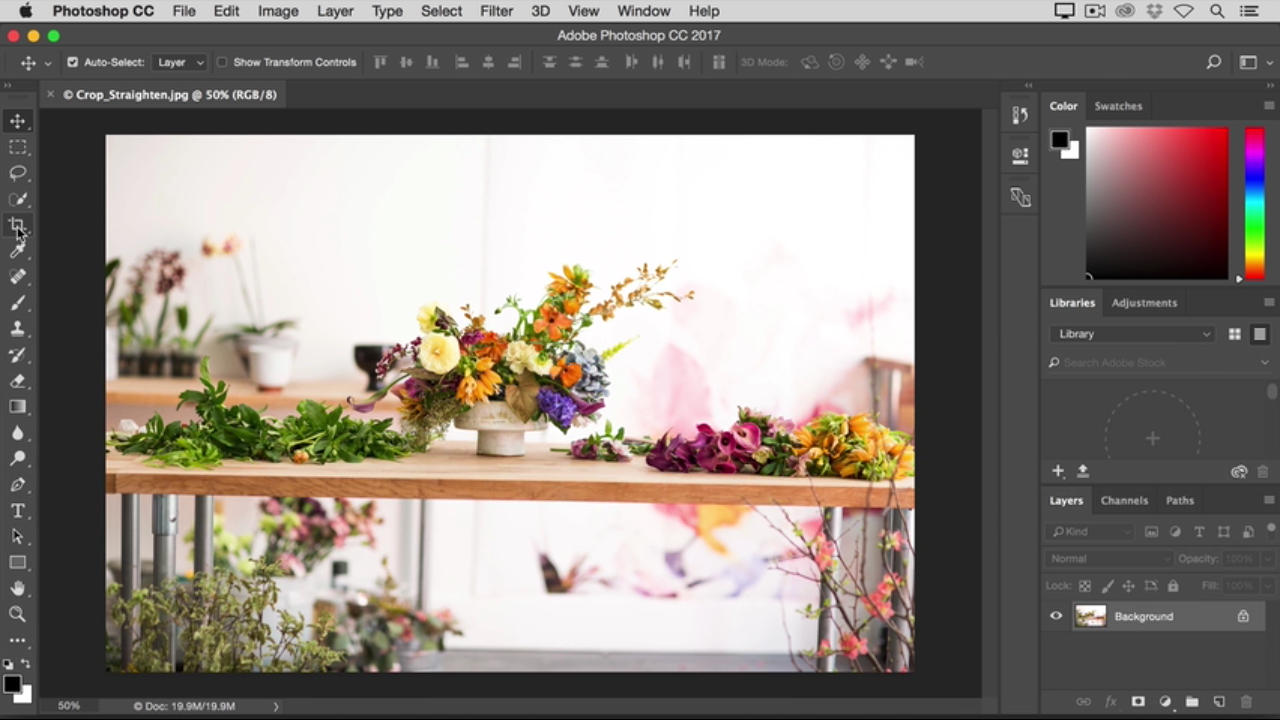Select the Lasso tool
Screen dimensions: 1280x720
pyautogui.click(x=17, y=173)
